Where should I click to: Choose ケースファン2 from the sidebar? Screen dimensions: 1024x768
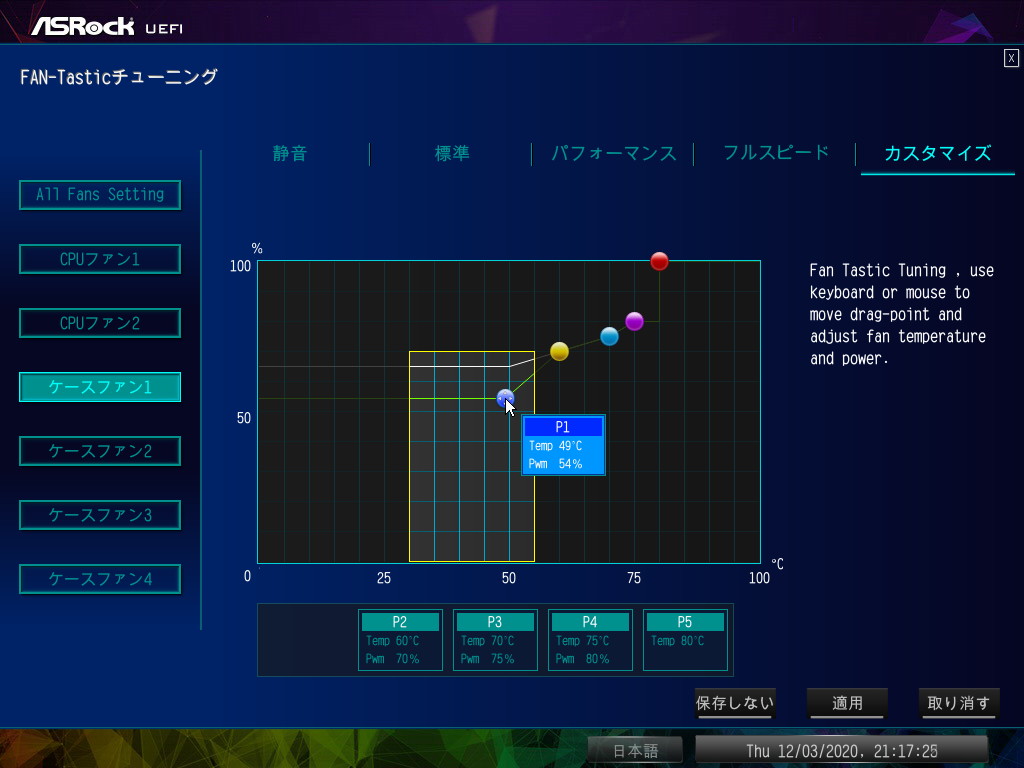coord(100,451)
